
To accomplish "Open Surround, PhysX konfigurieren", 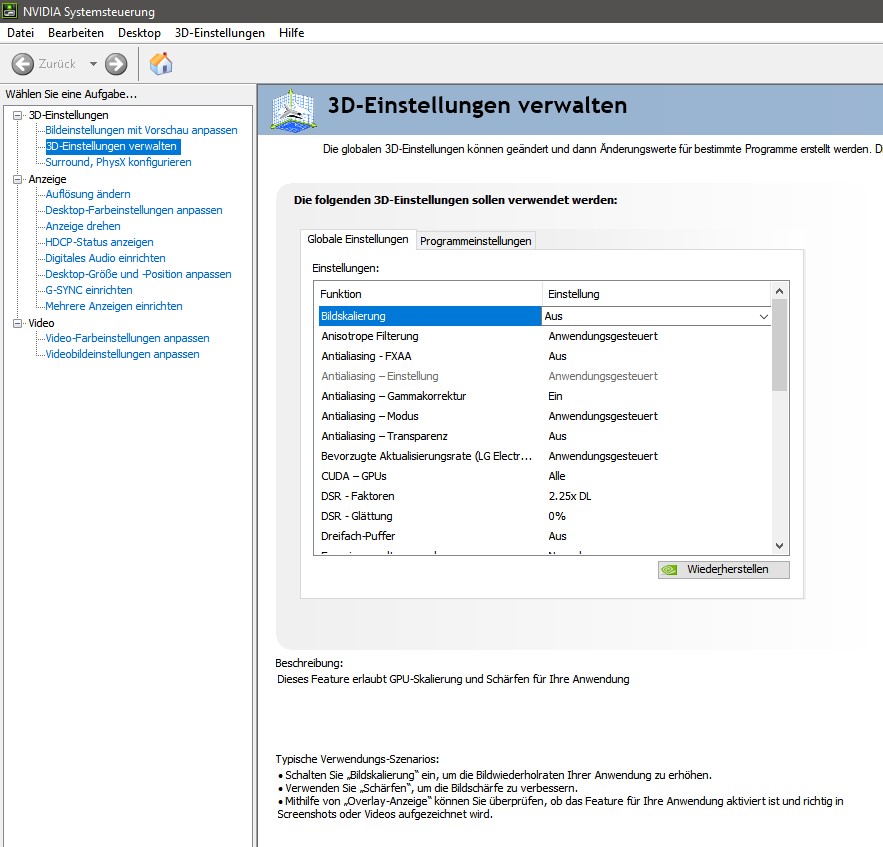I will (118, 162).
